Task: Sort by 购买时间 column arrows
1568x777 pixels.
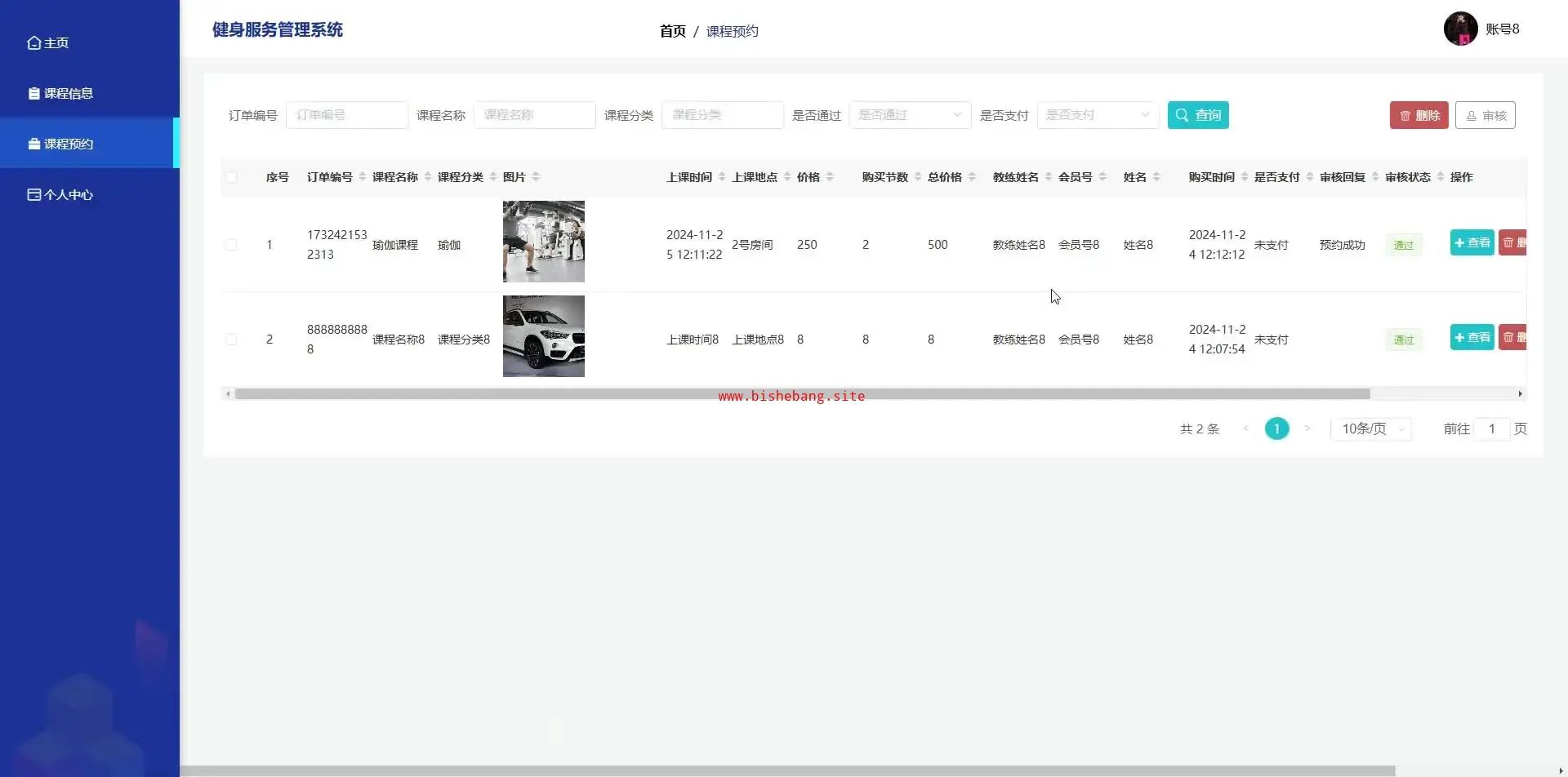Action: (1245, 177)
